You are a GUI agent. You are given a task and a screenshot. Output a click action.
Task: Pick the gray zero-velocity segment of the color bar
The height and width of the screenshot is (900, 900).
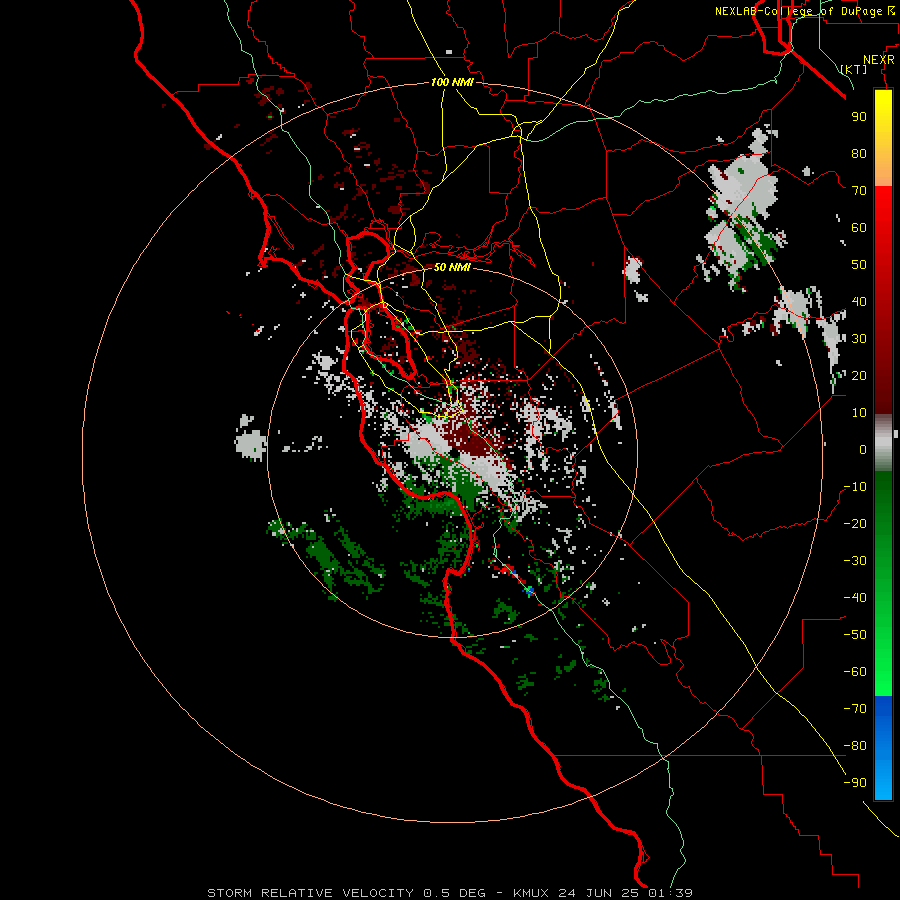(x=883, y=443)
